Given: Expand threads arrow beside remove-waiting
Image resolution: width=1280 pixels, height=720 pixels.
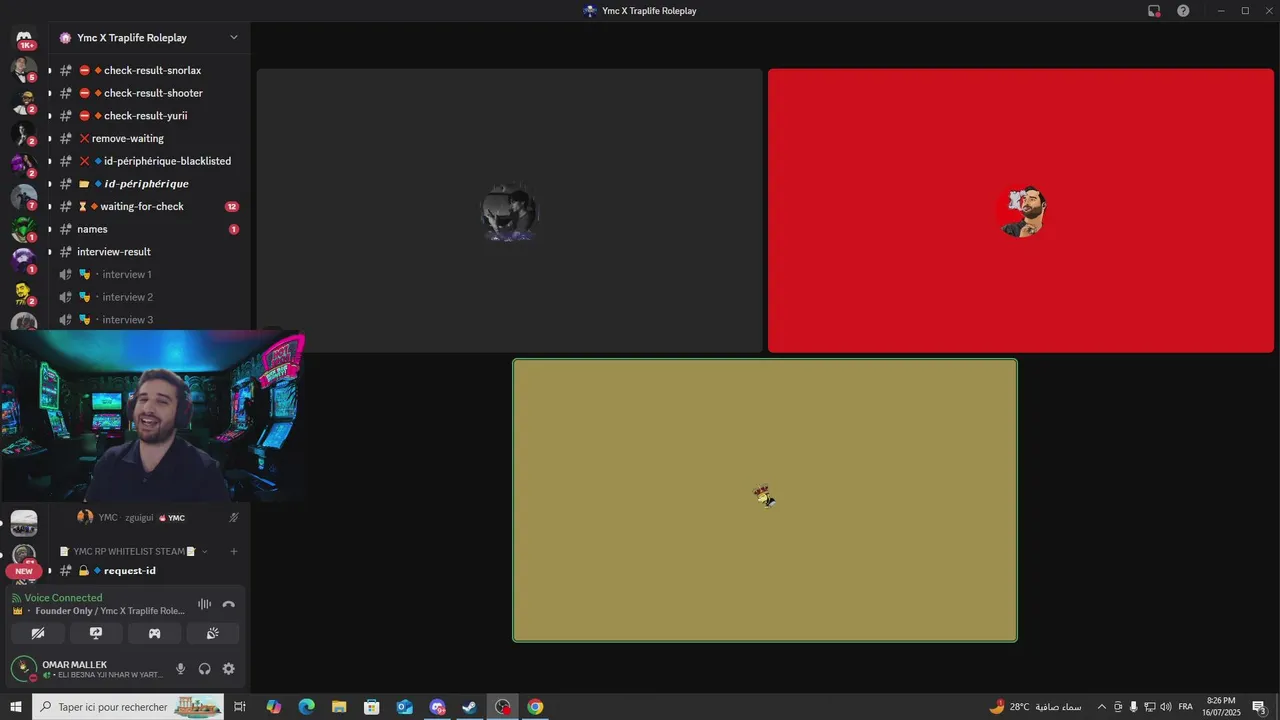Looking at the screenshot, I should 49,139.
